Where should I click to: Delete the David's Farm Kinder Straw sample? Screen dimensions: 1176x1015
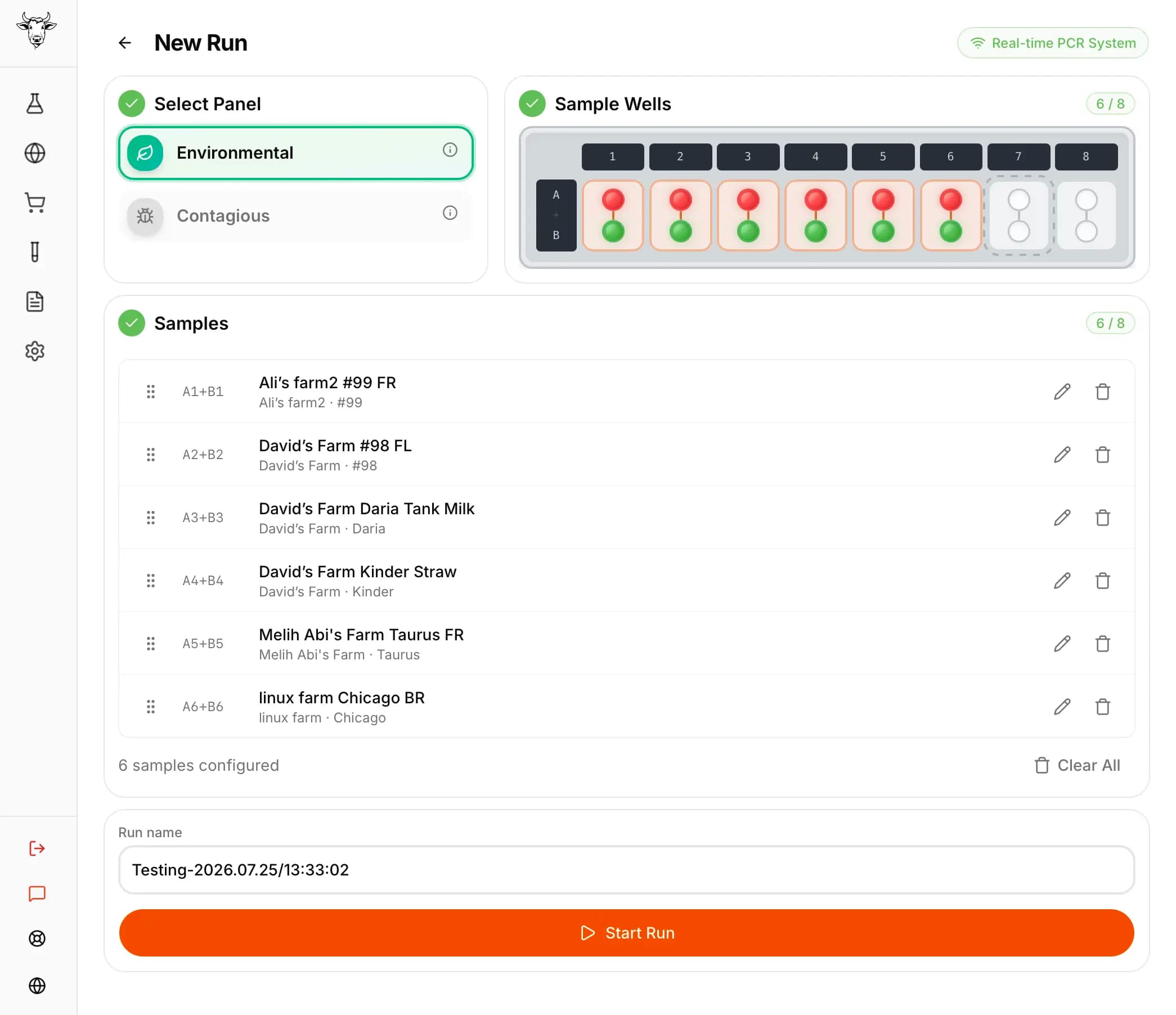point(1103,580)
